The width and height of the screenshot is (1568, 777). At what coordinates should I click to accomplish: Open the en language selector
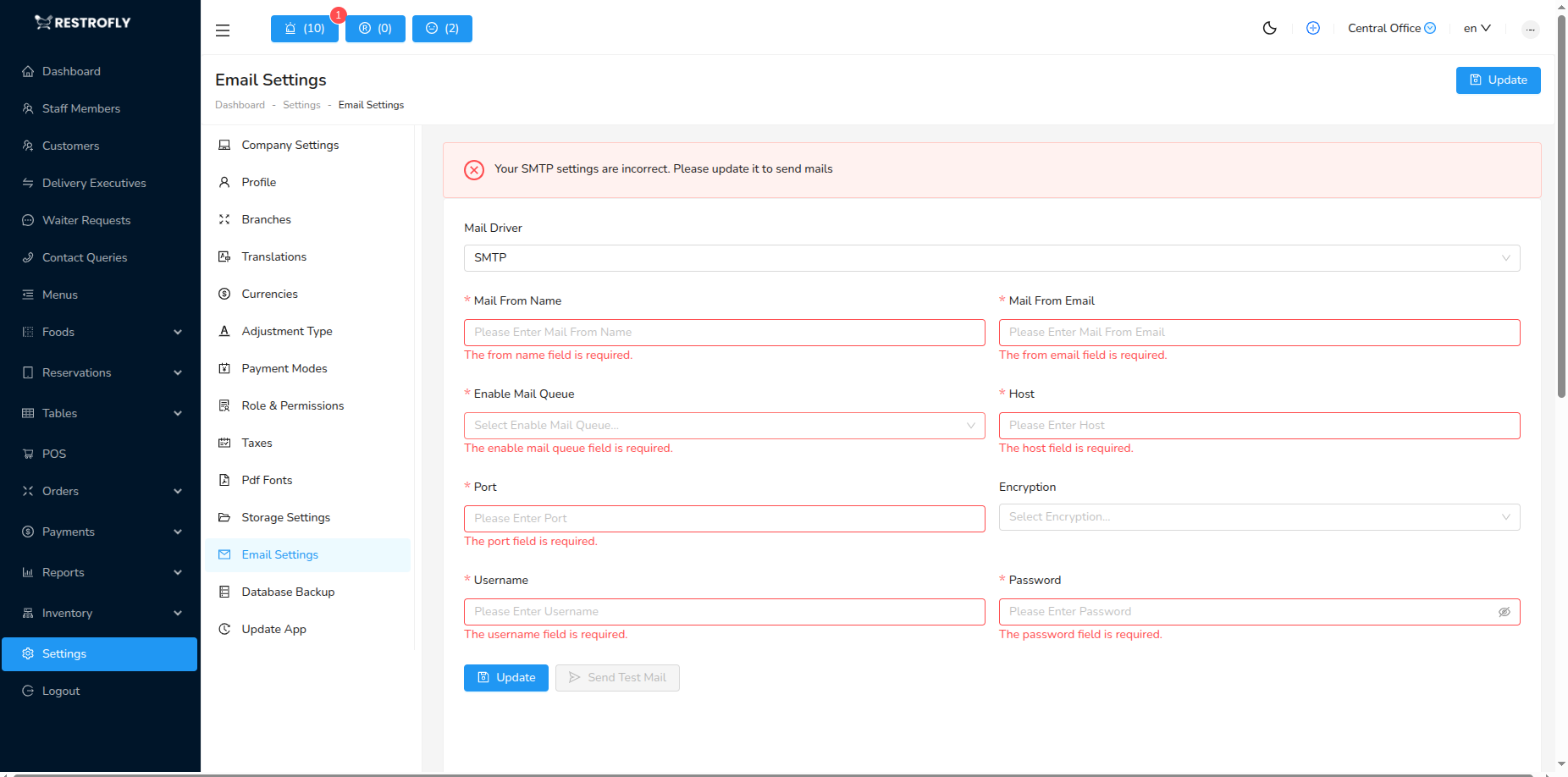click(x=1477, y=29)
